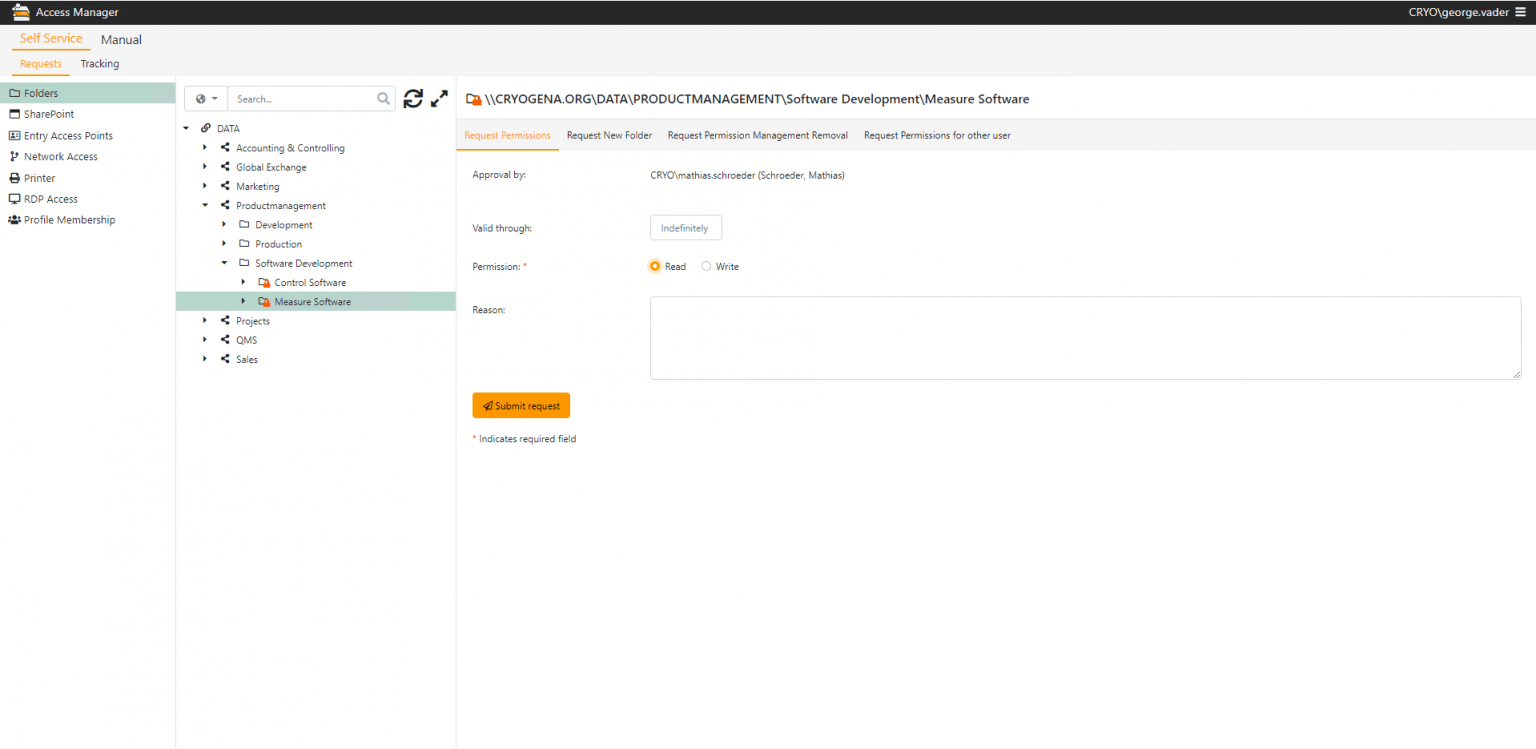Select the Sales share in tree
Screen dimensions: 1536x749
(246, 360)
